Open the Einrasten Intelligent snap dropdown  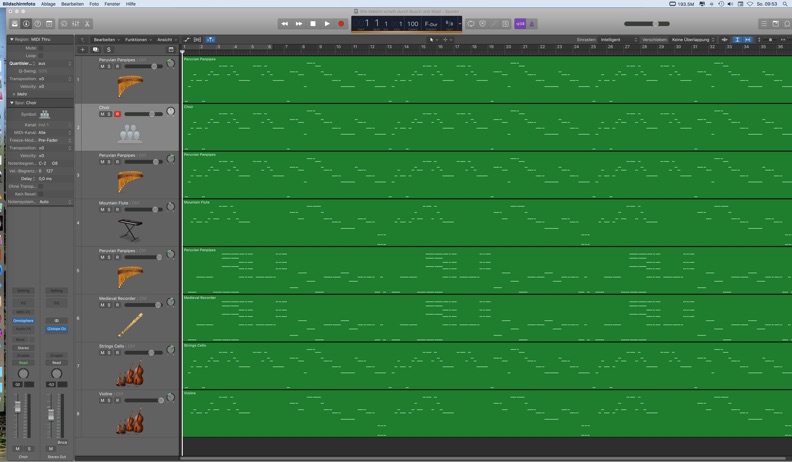[619, 39]
